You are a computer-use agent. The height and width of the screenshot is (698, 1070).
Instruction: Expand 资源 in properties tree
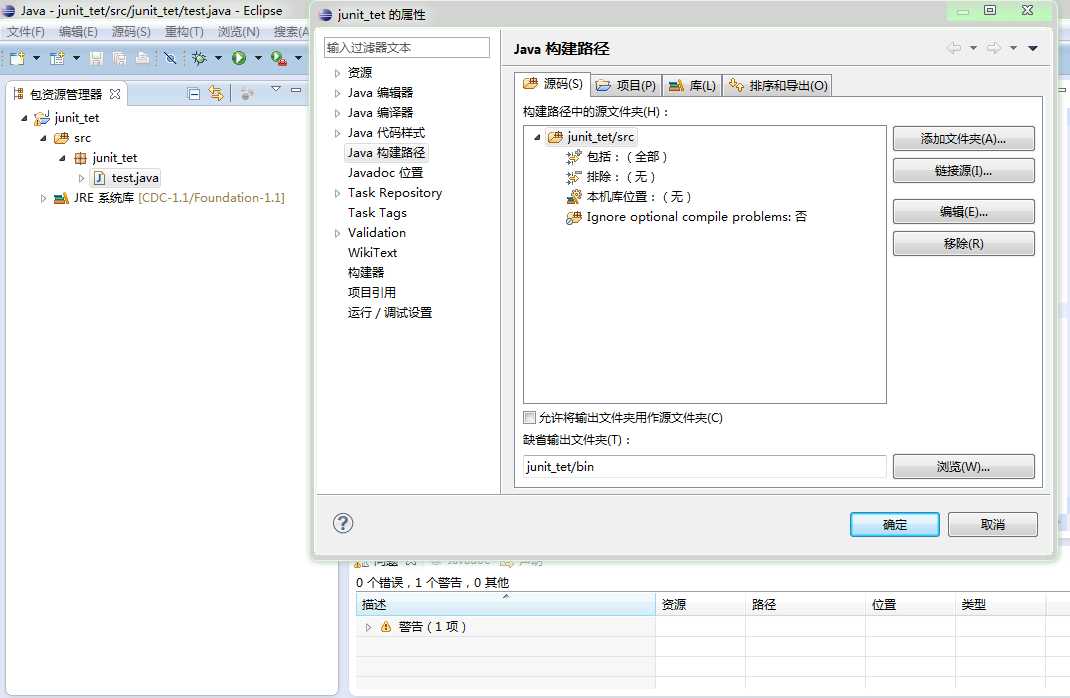click(337, 73)
